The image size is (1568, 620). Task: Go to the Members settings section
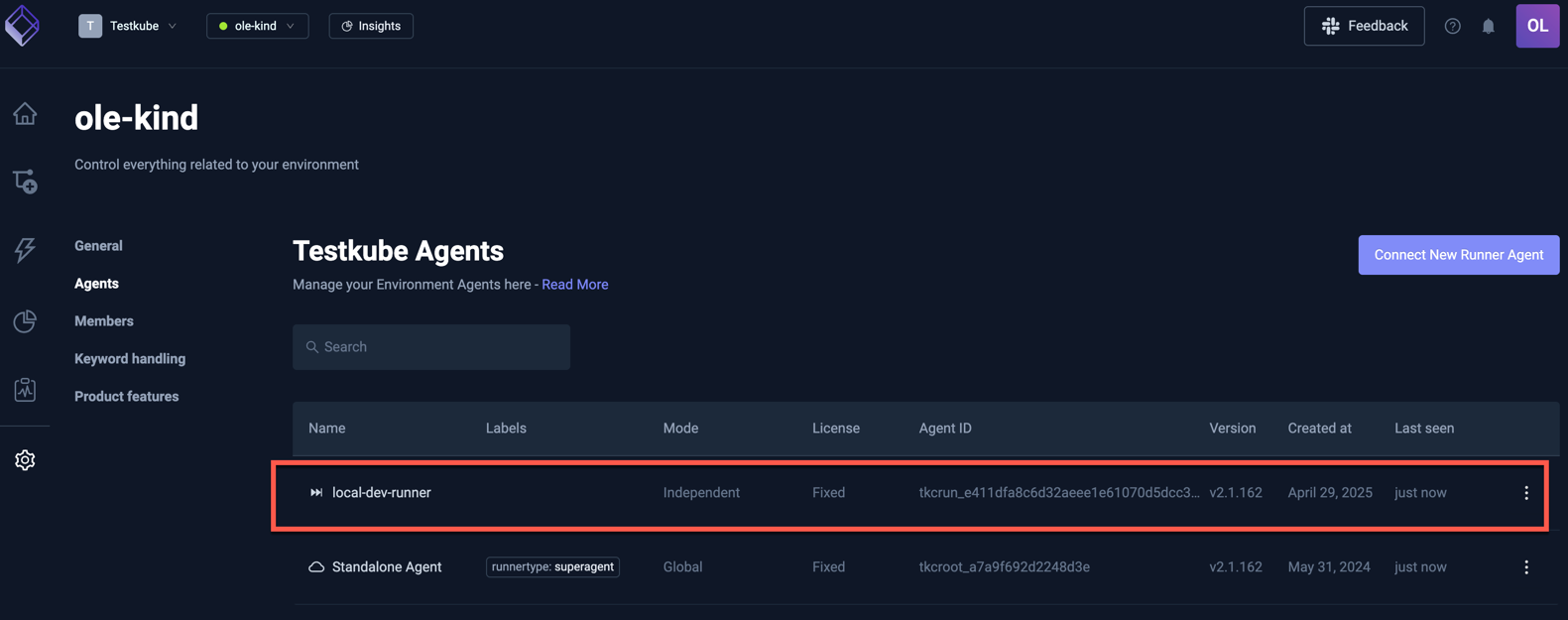(x=103, y=321)
